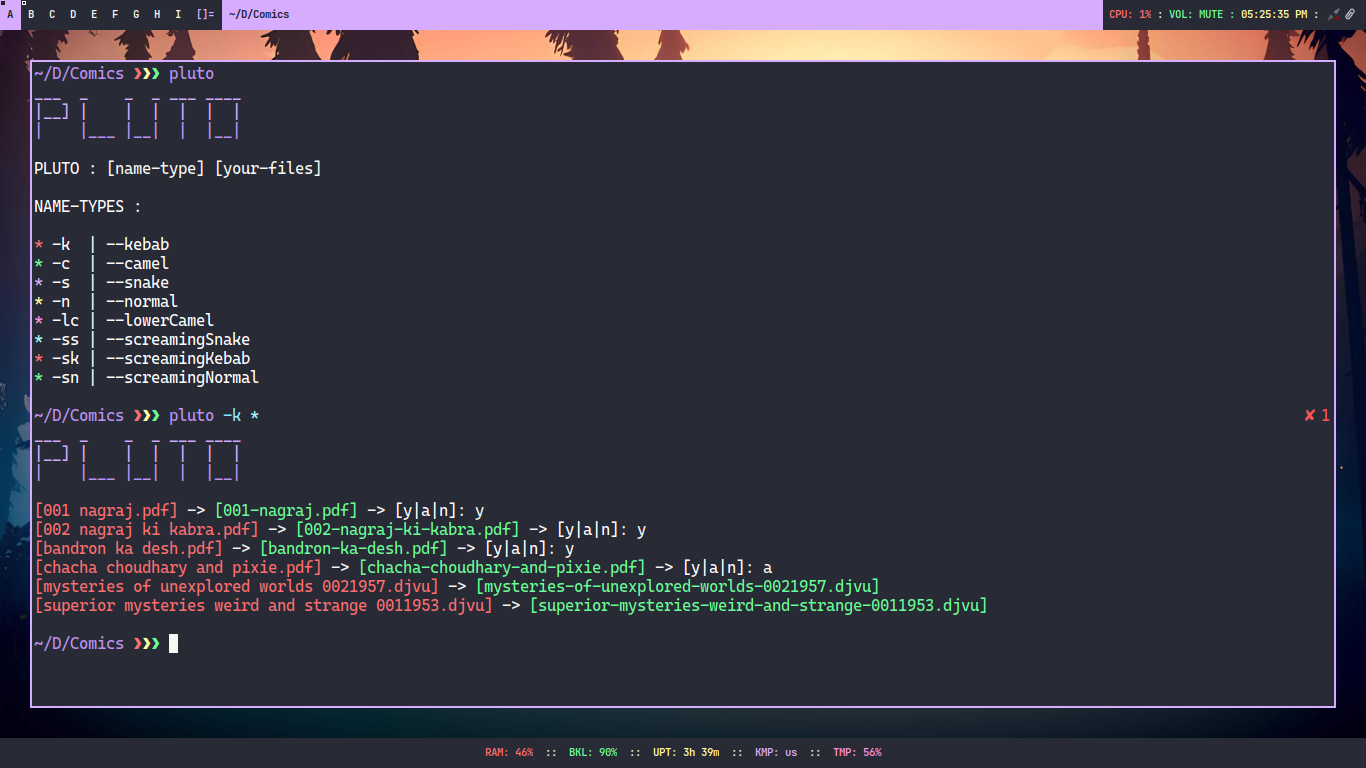The image size is (1366, 768).
Task: Switch to workspace tag I
Action: point(178,14)
